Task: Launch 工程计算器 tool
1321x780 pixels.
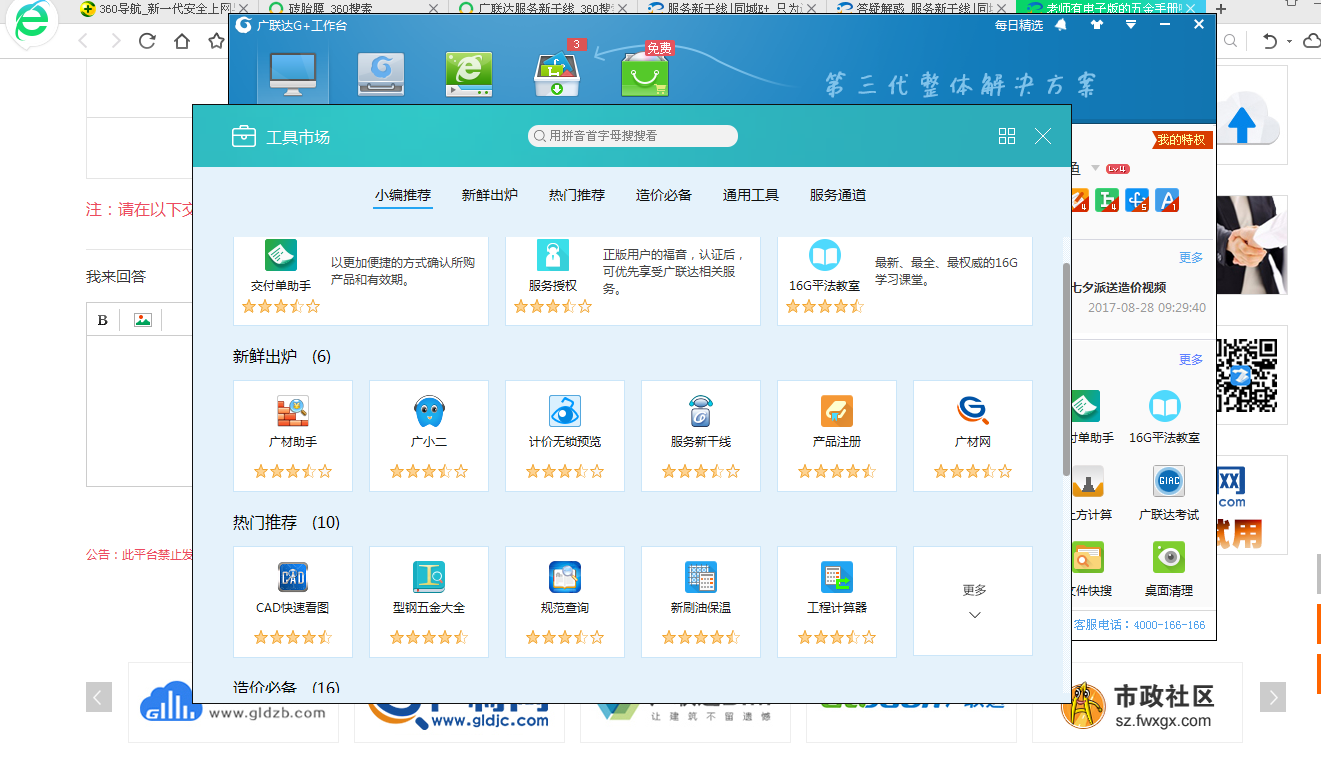Action: click(x=837, y=601)
